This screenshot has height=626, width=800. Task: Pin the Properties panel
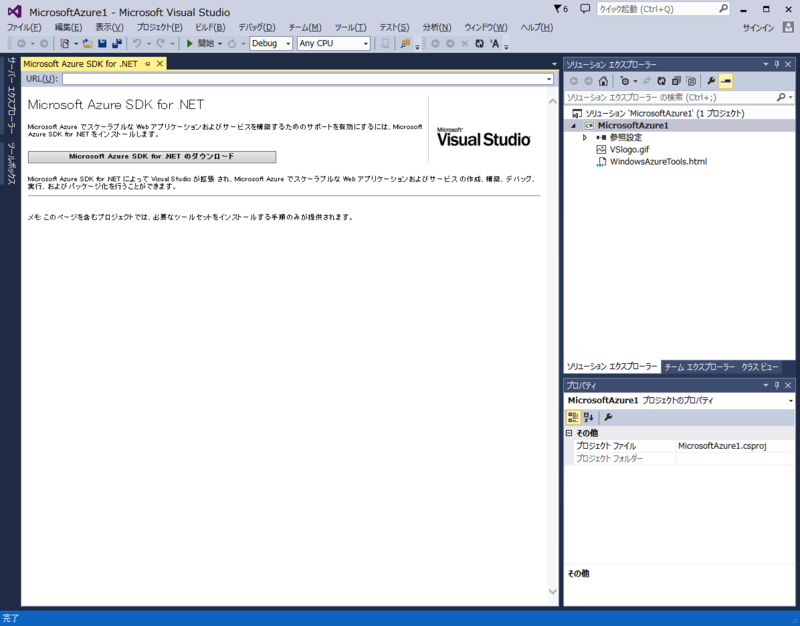tap(777, 385)
